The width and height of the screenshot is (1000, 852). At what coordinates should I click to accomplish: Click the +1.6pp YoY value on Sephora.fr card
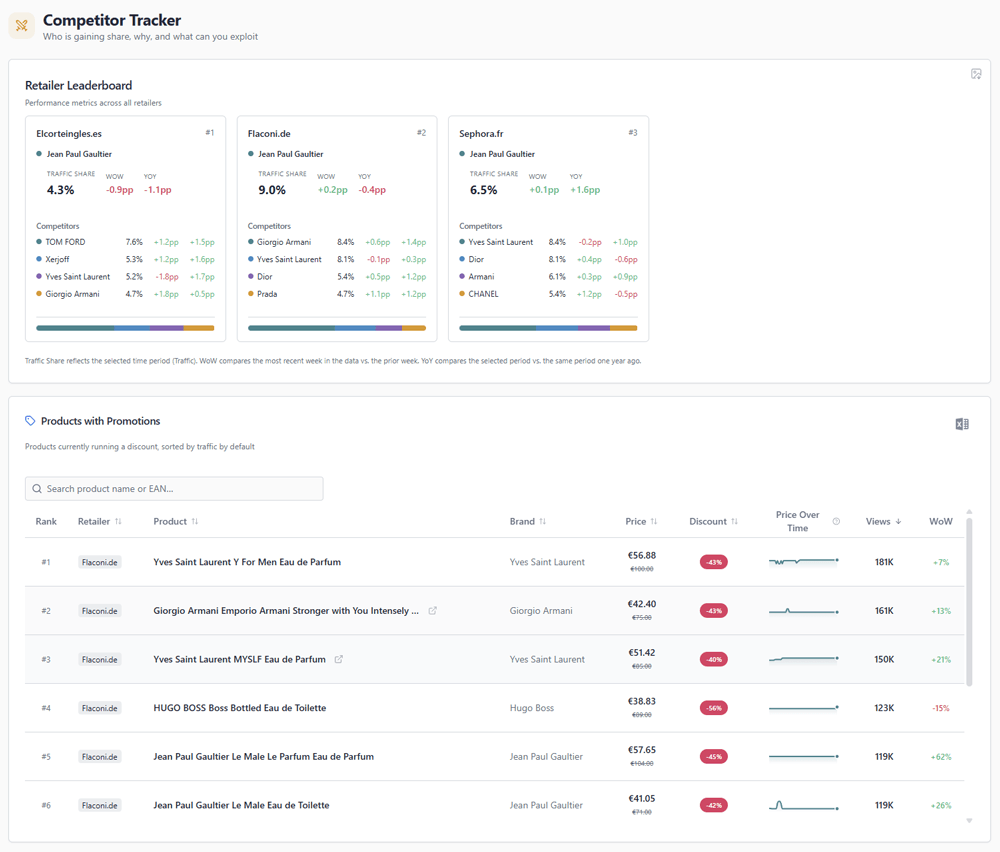pyautogui.click(x=585, y=190)
